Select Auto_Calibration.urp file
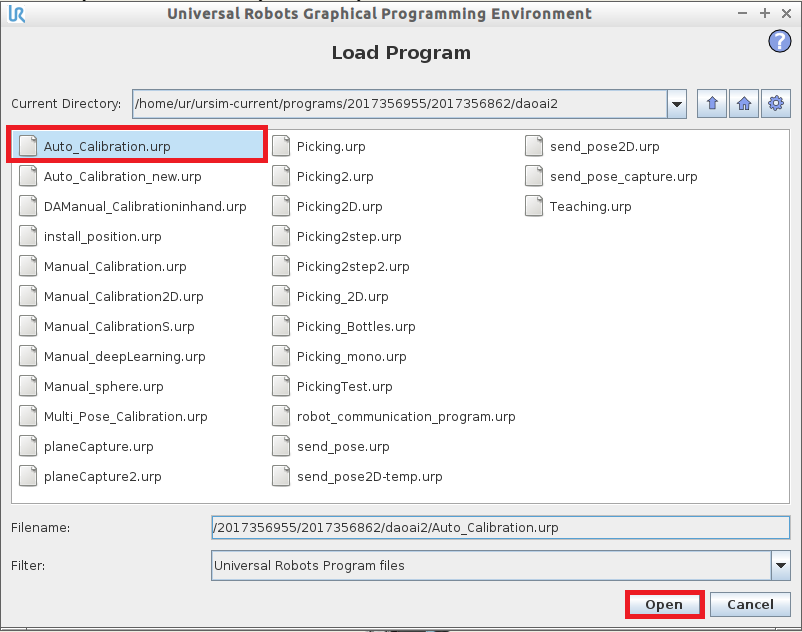 coord(137,146)
